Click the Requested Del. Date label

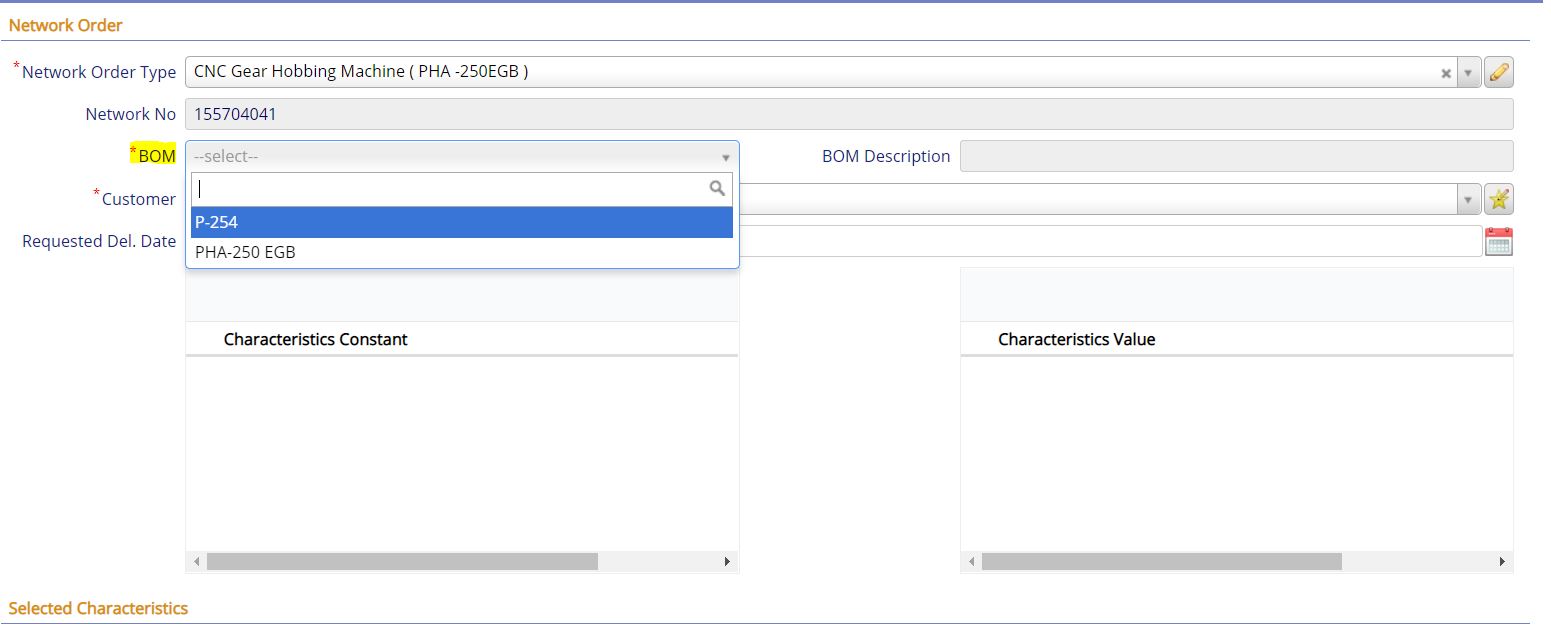point(99,241)
